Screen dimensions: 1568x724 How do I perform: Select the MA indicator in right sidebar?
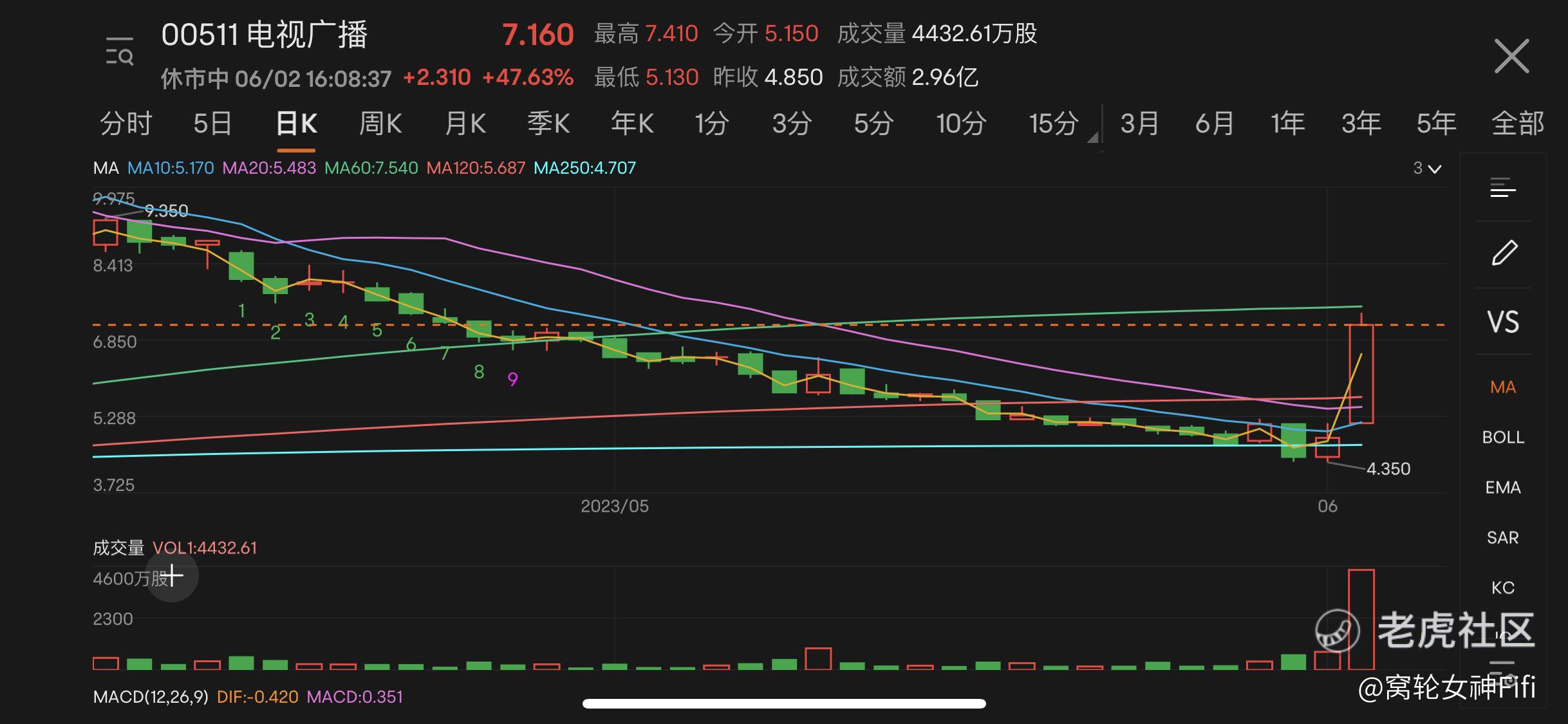click(1503, 387)
